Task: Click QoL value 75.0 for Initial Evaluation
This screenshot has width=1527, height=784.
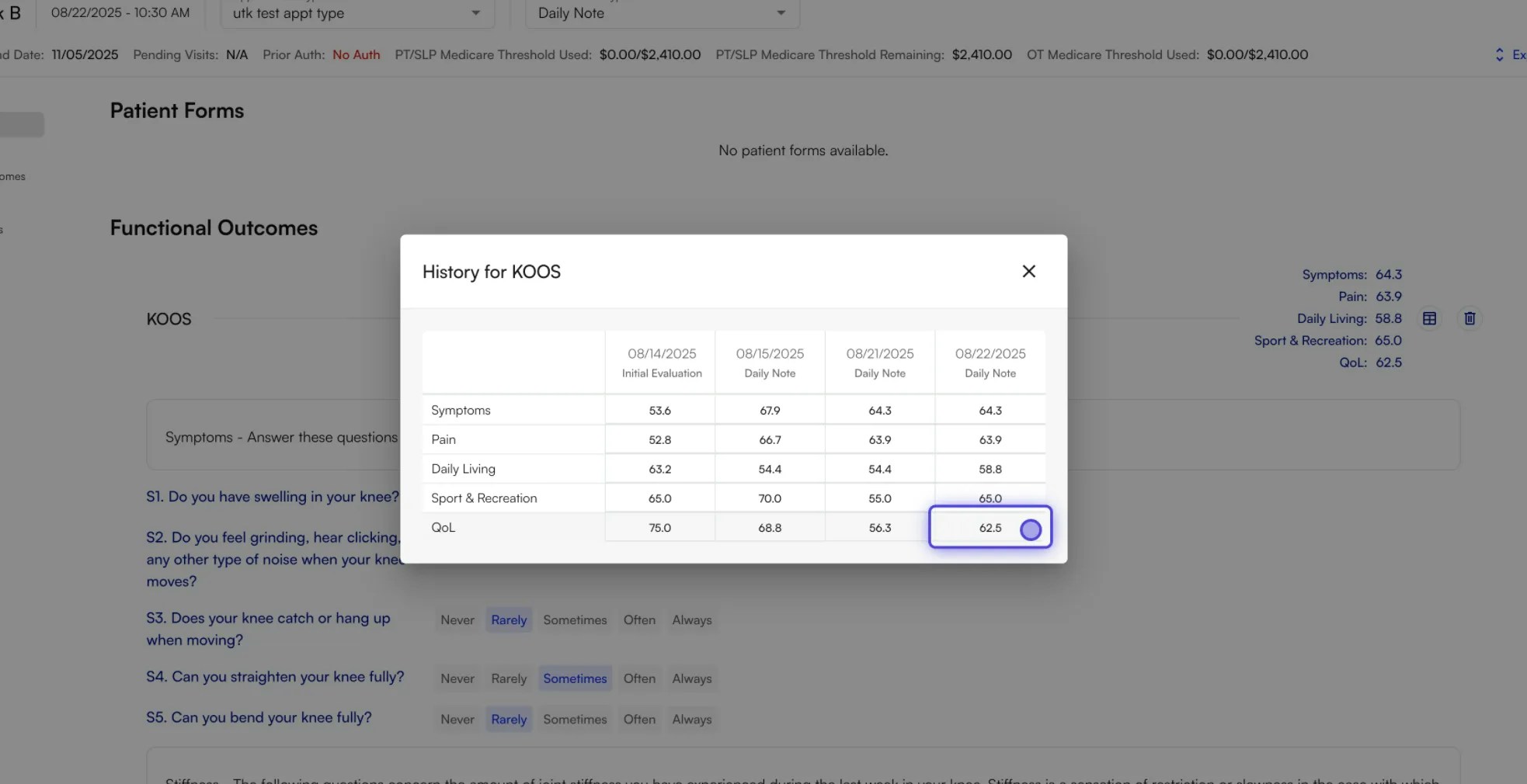Action: tap(660, 528)
